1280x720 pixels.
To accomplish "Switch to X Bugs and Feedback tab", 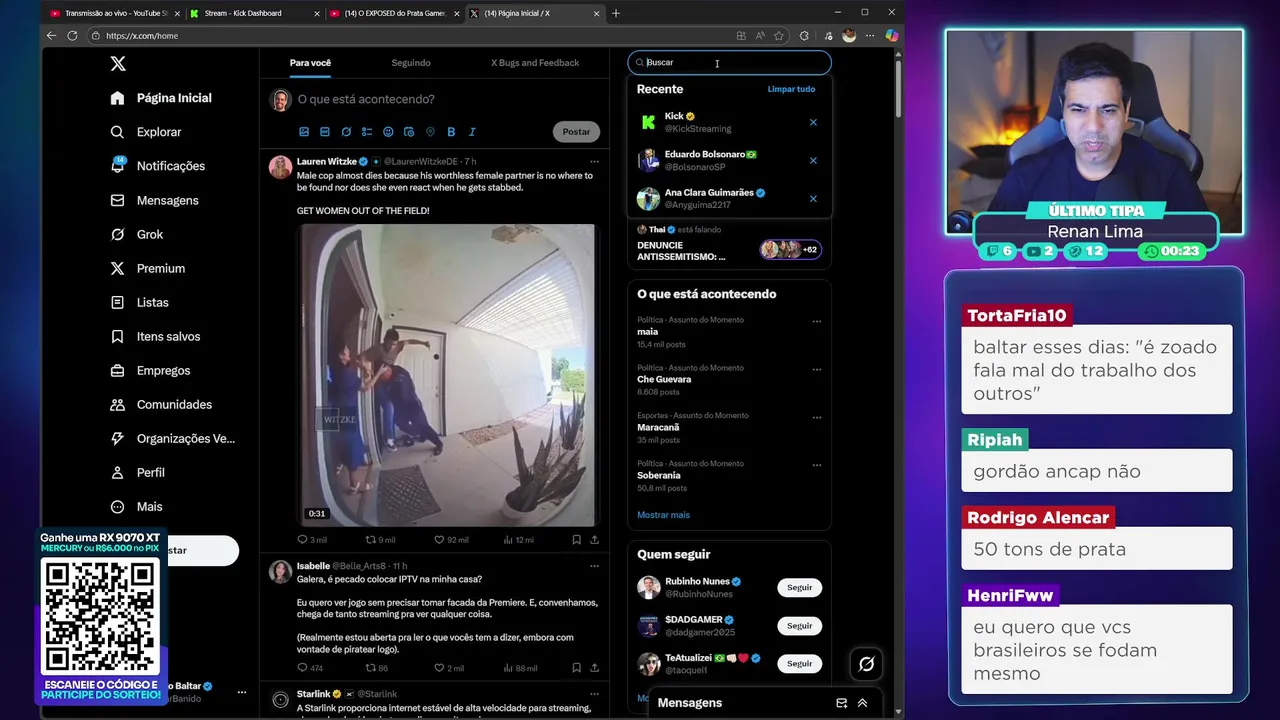I will [535, 63].
